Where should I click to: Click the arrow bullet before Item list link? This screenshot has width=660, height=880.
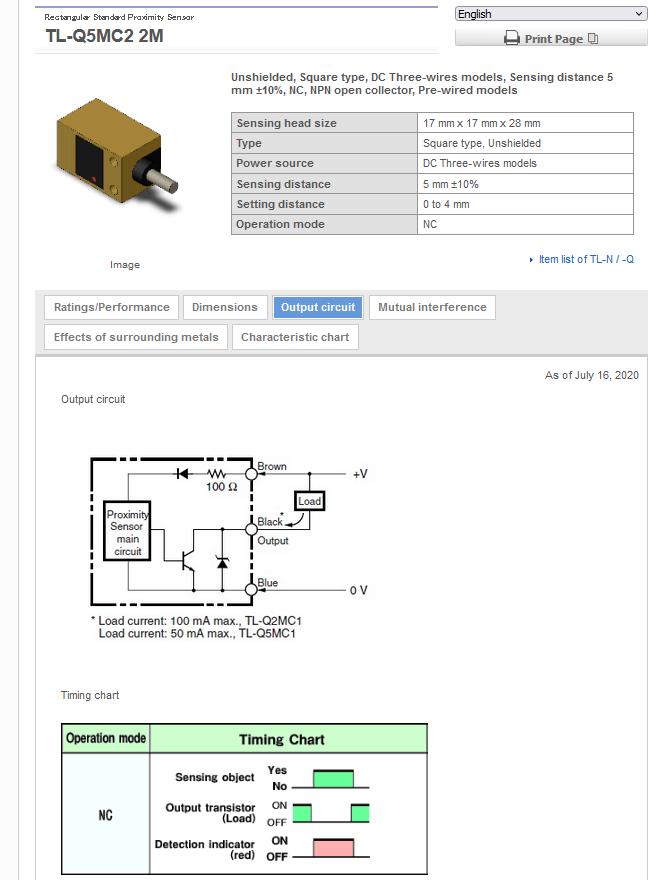pos(531,260)
